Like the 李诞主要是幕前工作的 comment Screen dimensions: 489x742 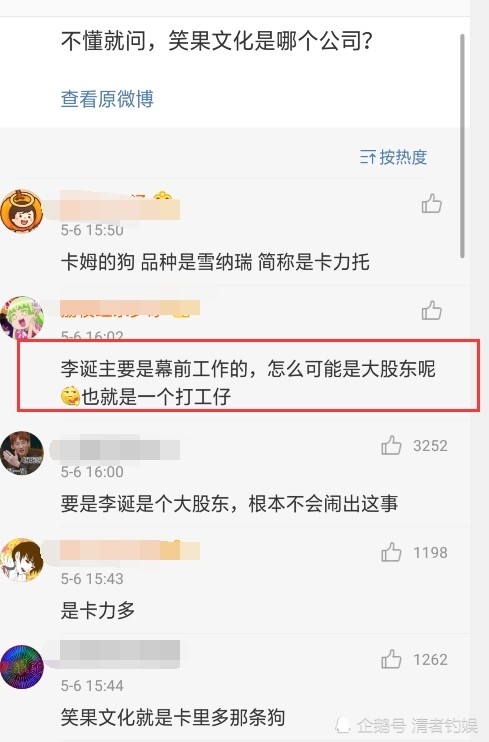431,310
